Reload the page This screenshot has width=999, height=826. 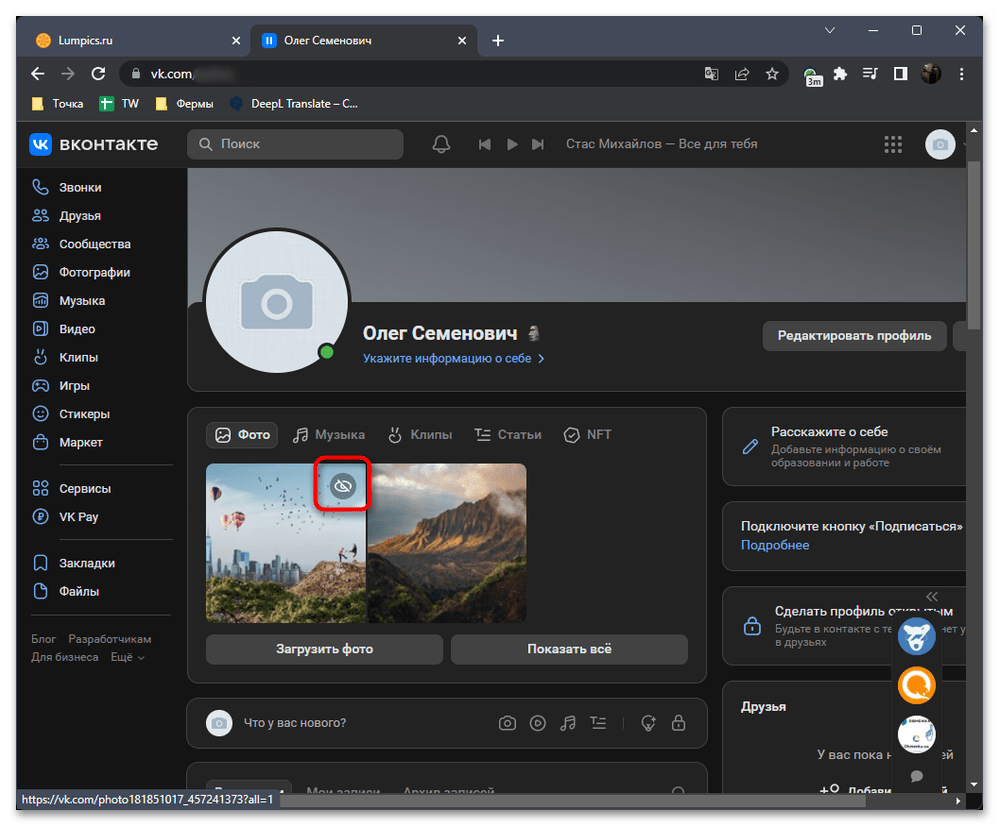click(98, 74)
